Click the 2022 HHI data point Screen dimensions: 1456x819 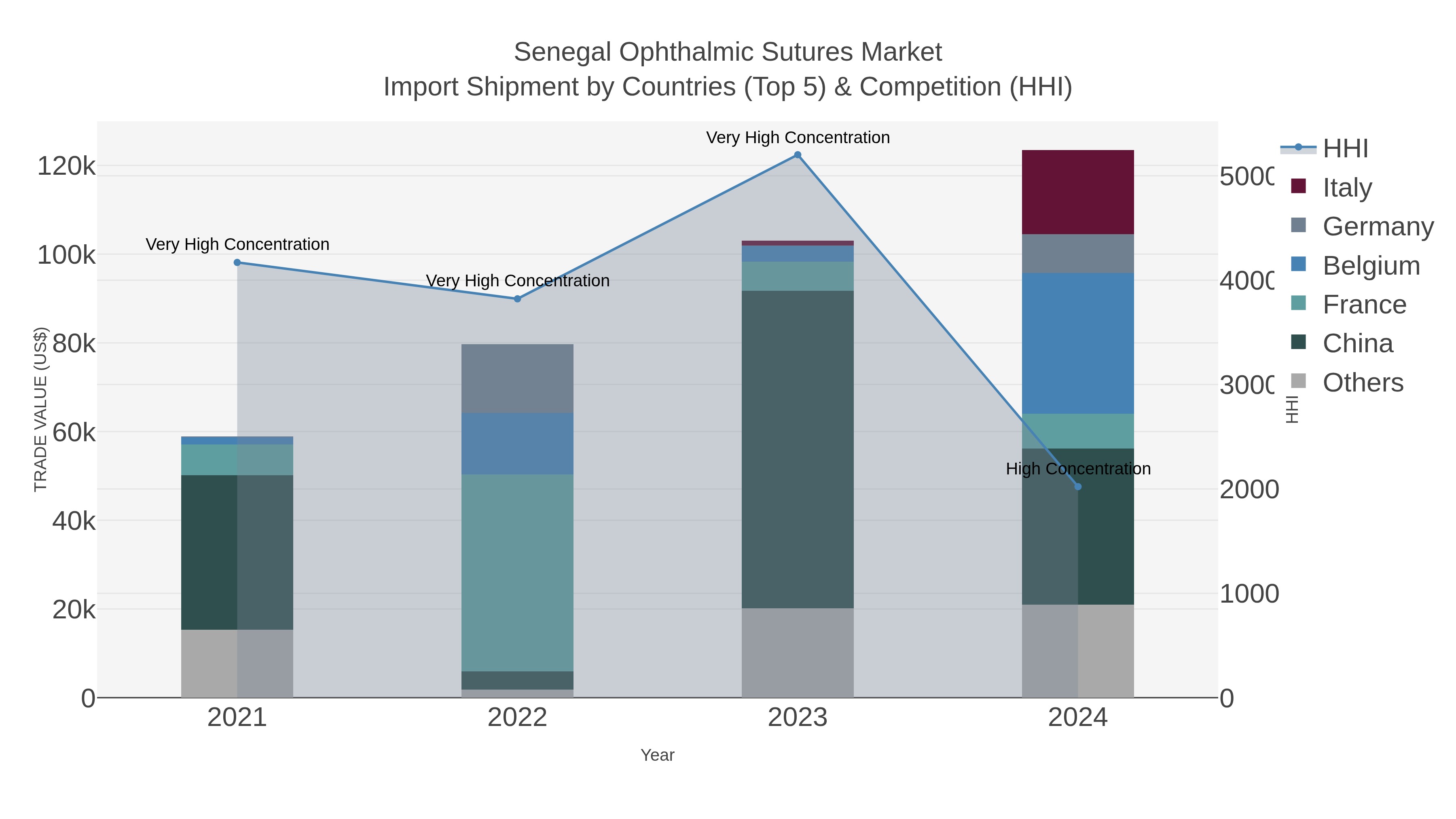pos(517,299)
